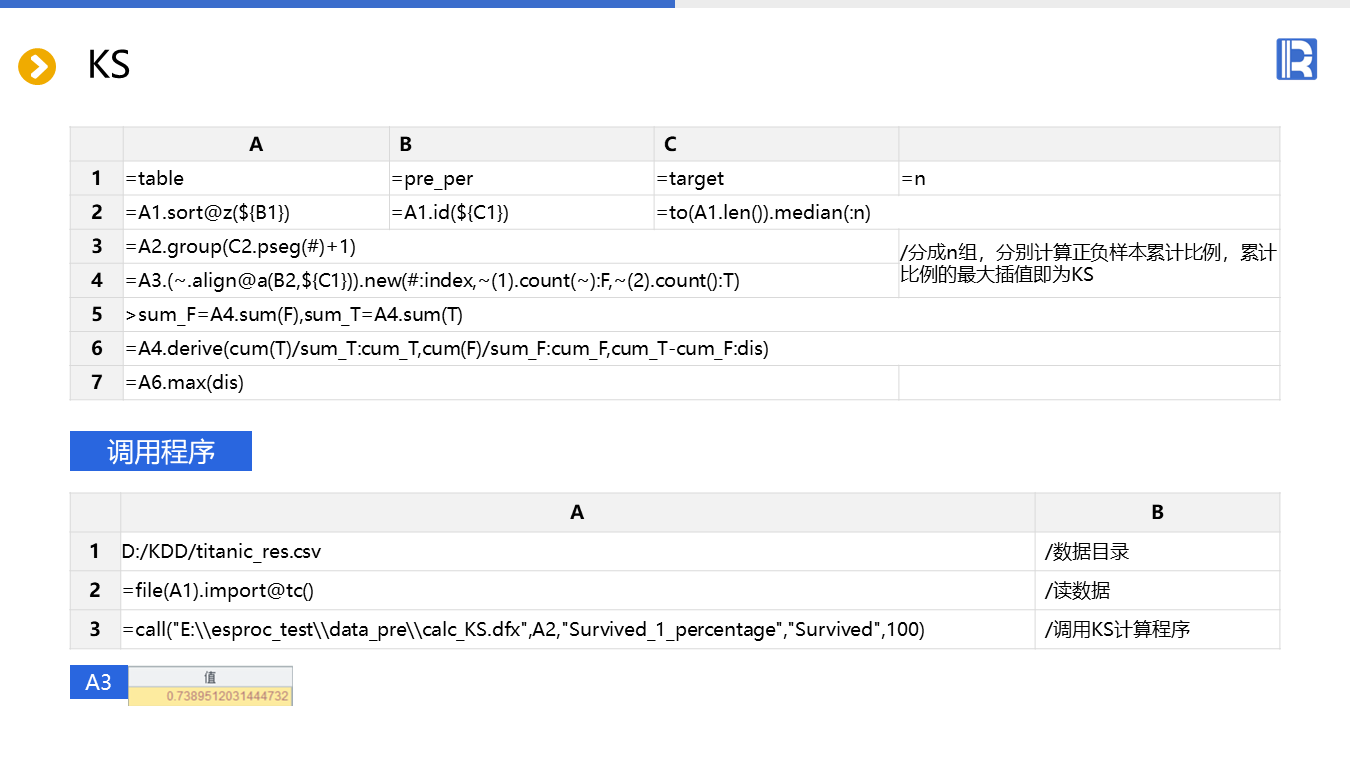
Task: Click row header 7 in the top table
Action: click(x=97, y=383)
